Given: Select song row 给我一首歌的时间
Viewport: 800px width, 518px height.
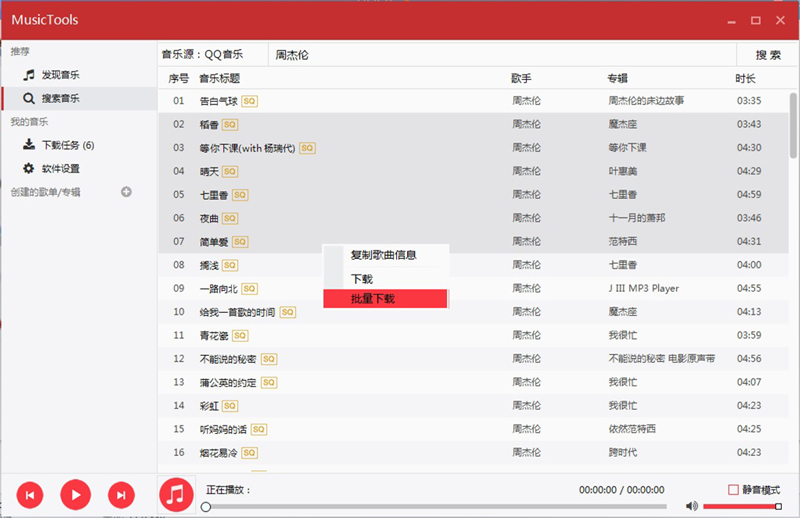Looking at the screenshot, I should (x=473, y=312).
